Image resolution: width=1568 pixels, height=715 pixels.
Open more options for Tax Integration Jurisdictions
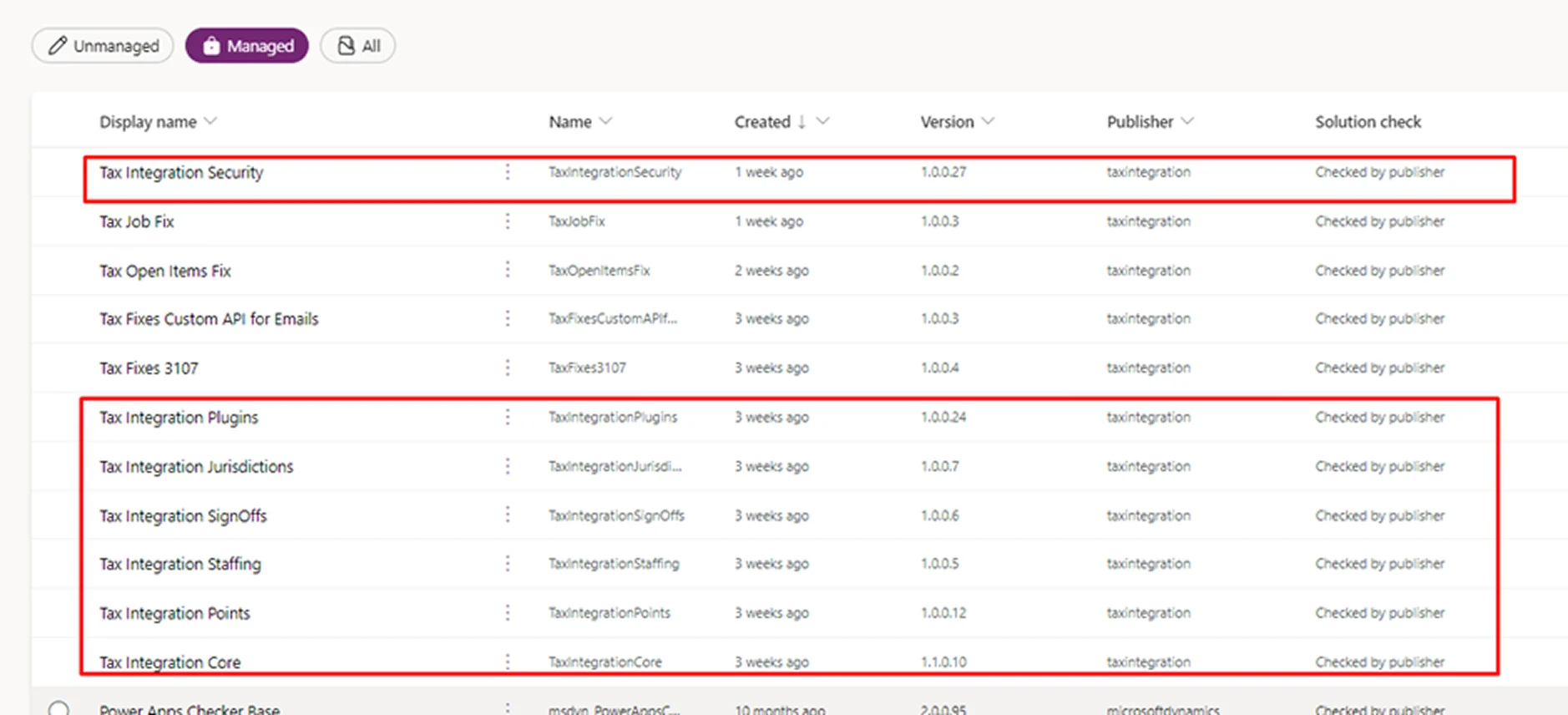point(508,466)
